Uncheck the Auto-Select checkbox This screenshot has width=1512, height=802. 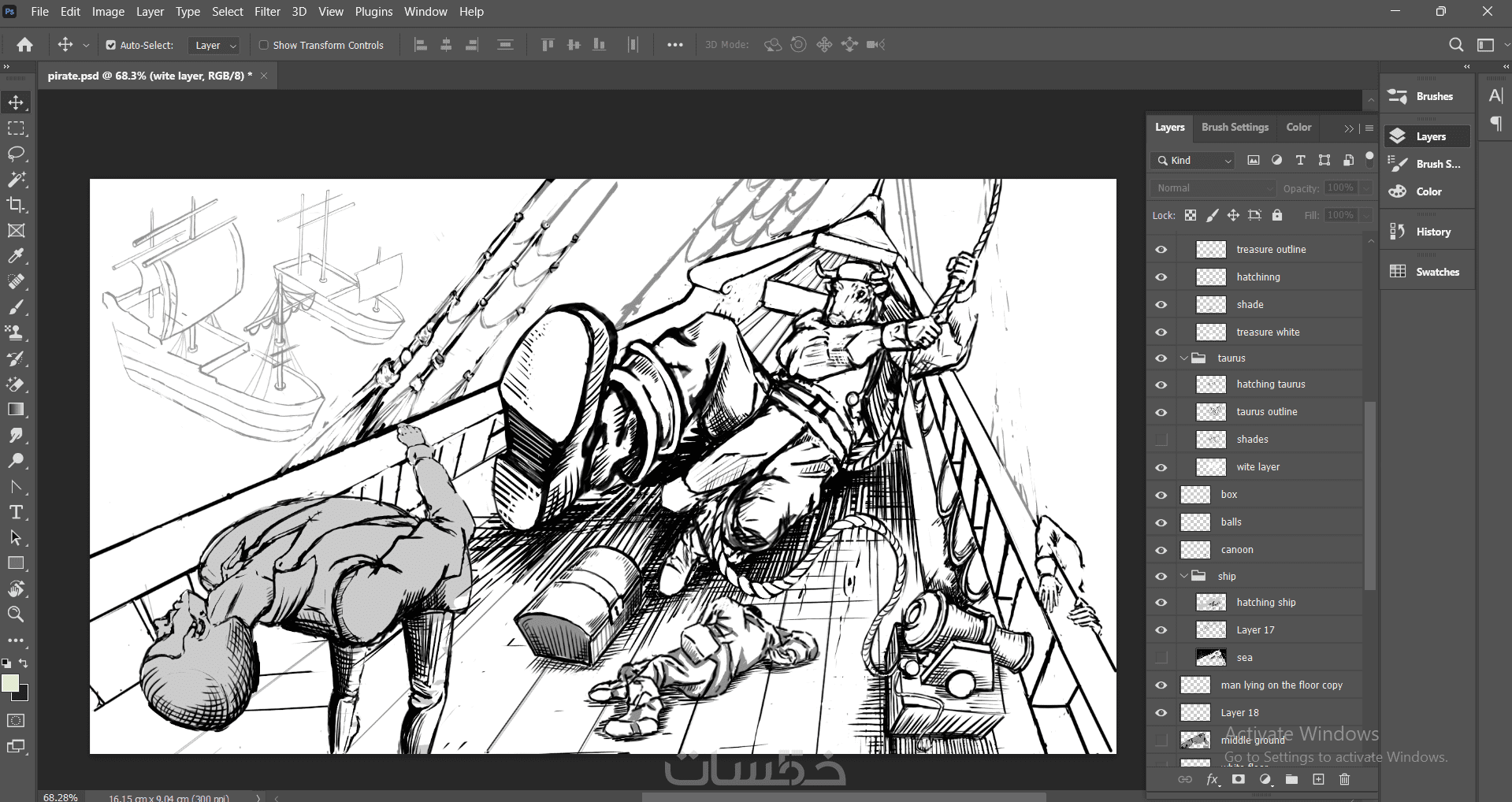[x=111, y=46]
